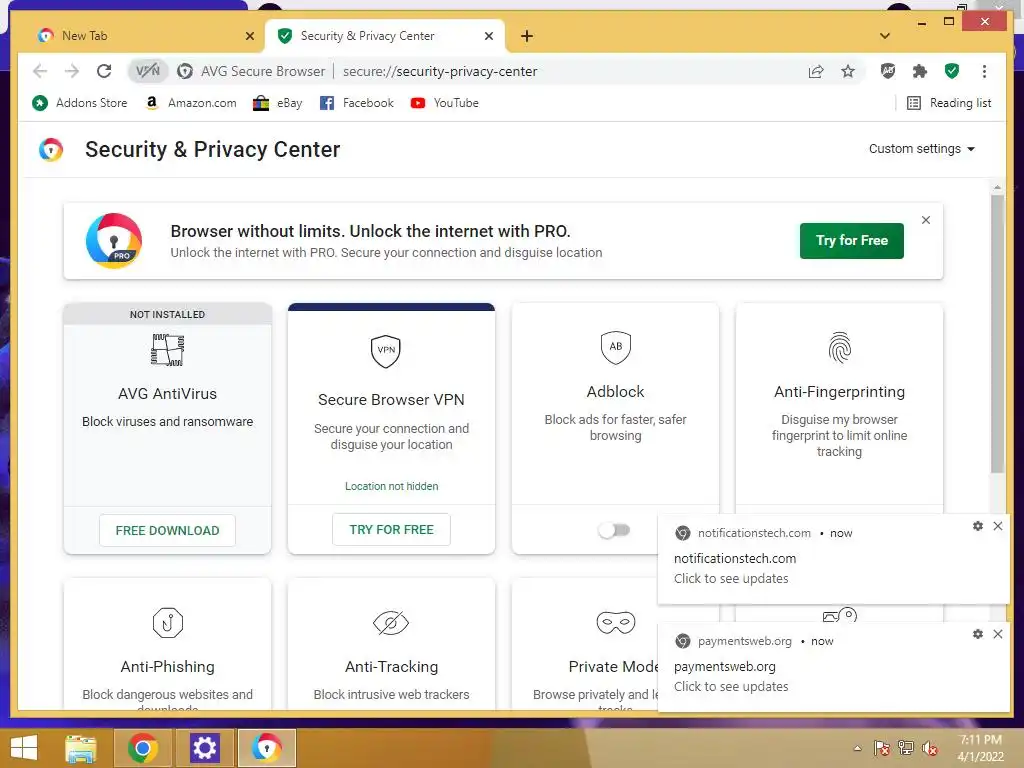Screen dimensions: 1024x768
Task: Open the Settings gear app in the taskbar
Action: pyautogui.click(x=204, y=748)
